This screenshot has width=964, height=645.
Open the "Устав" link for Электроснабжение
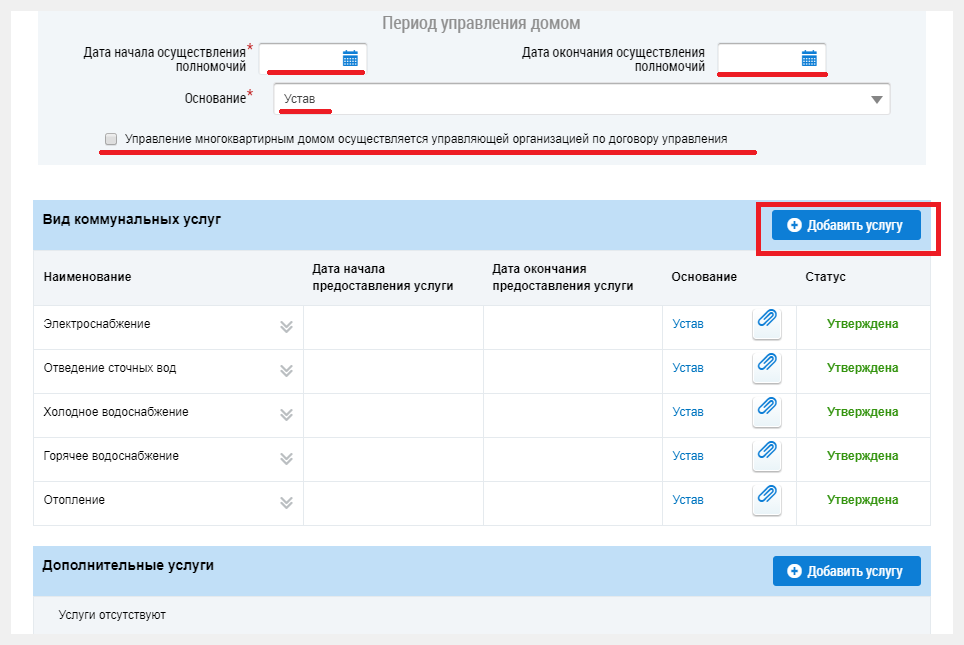pyautogui.click(x=687, y=323)
